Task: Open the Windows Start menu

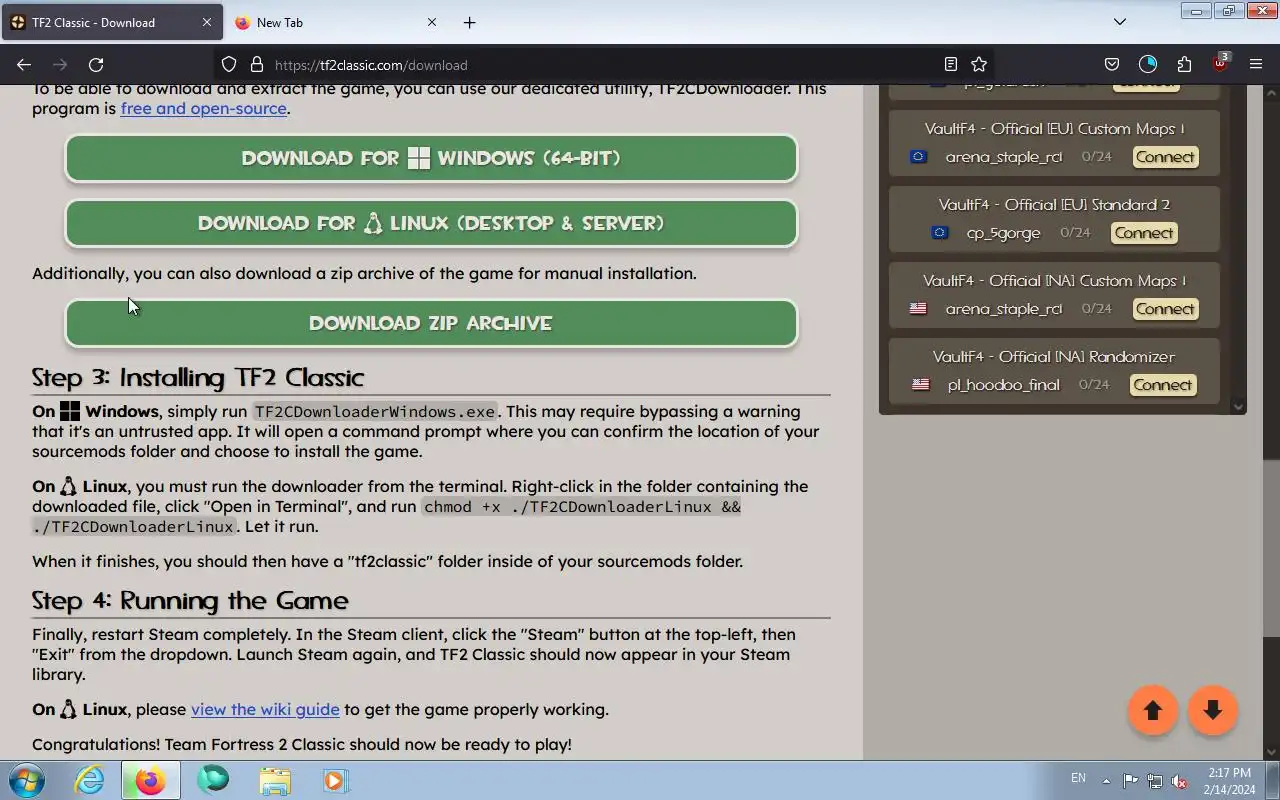Action: [26, 780]
